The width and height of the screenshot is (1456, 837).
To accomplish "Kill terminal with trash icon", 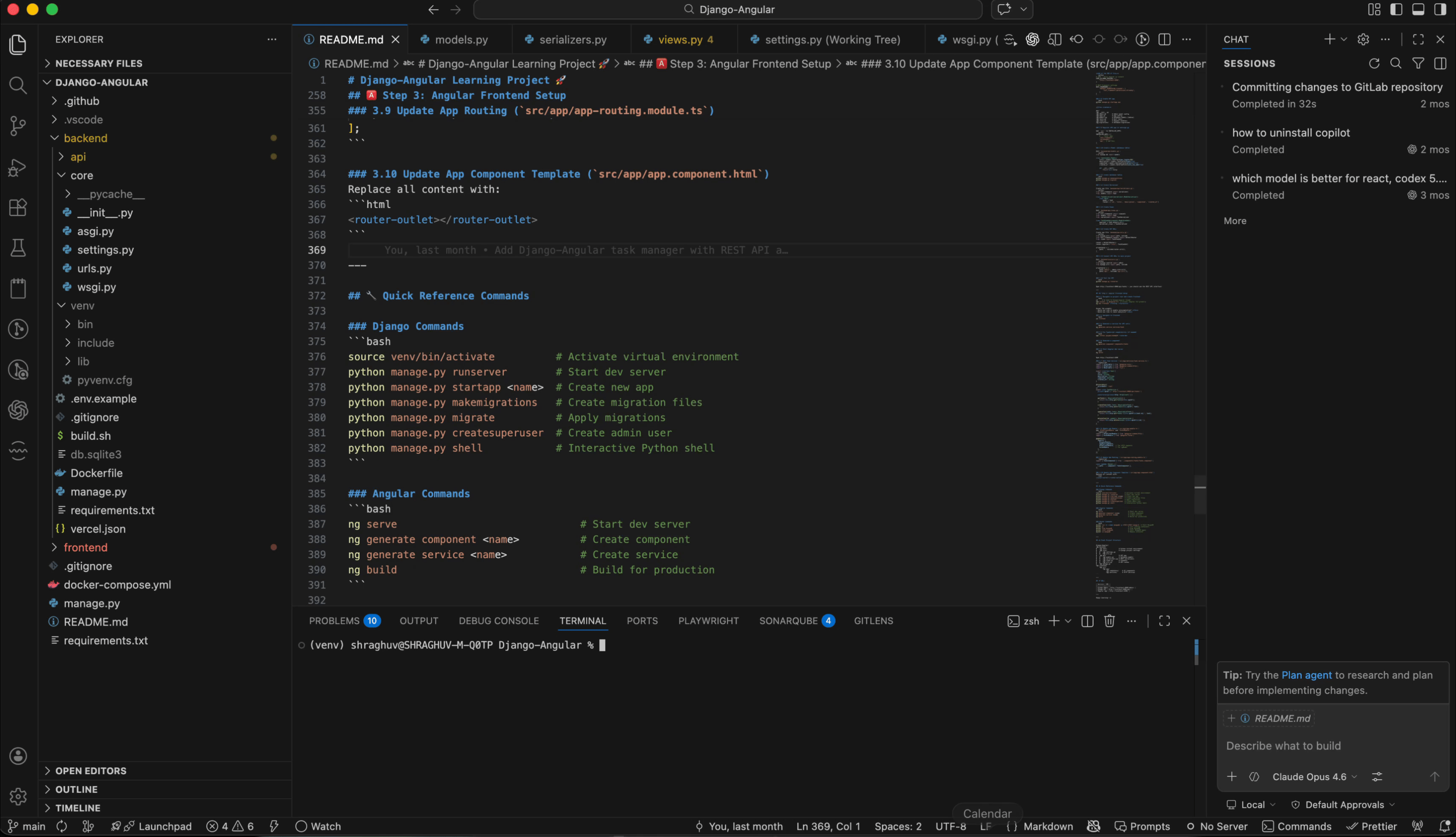I will coord(1109,621).
